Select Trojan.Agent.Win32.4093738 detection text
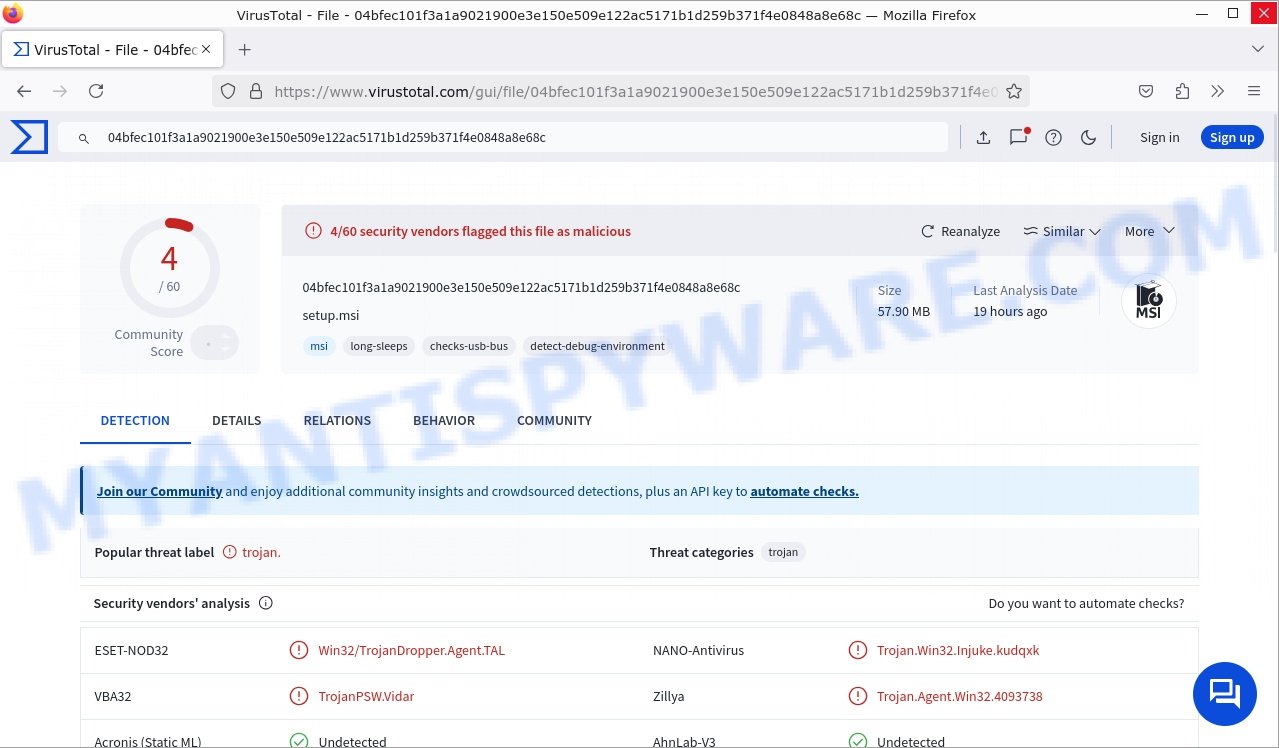Screen dimensions: 1279x748 point(960,696)
